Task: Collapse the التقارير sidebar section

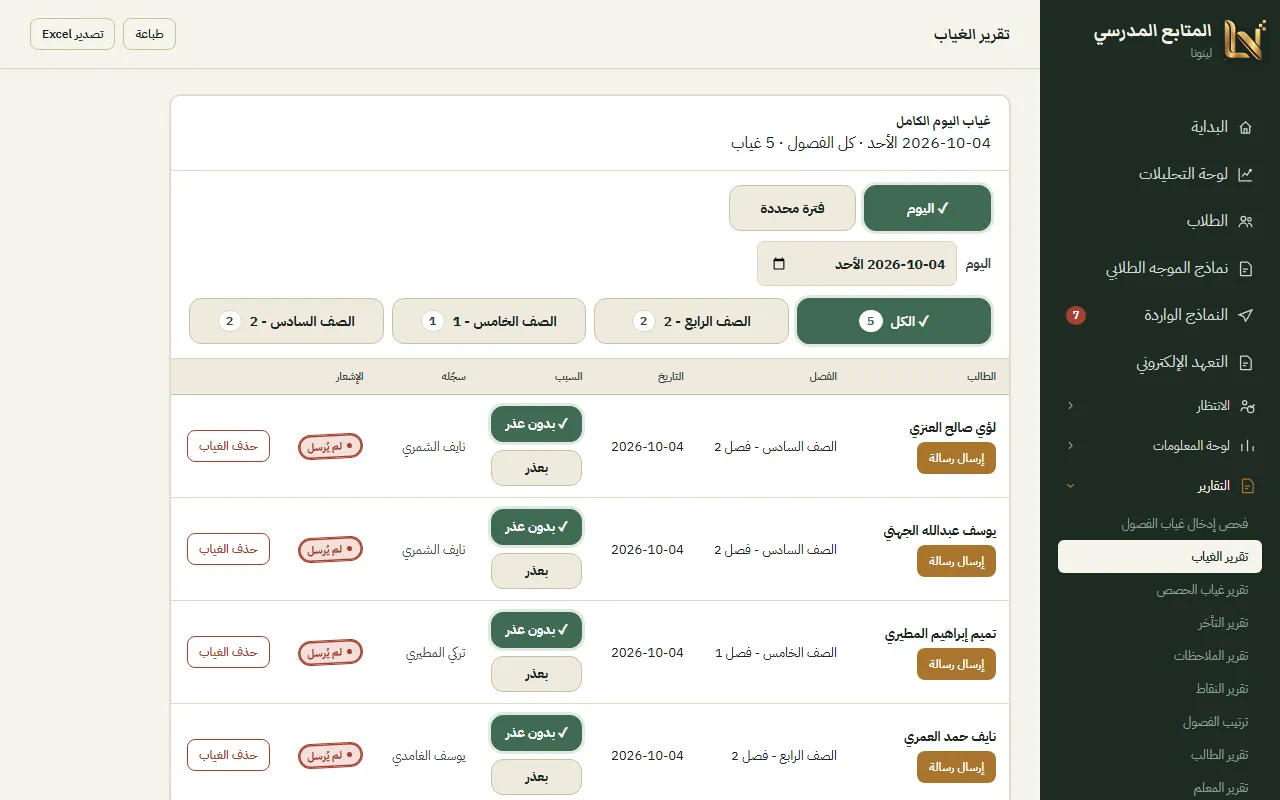Action: [x=1160, y=486]
